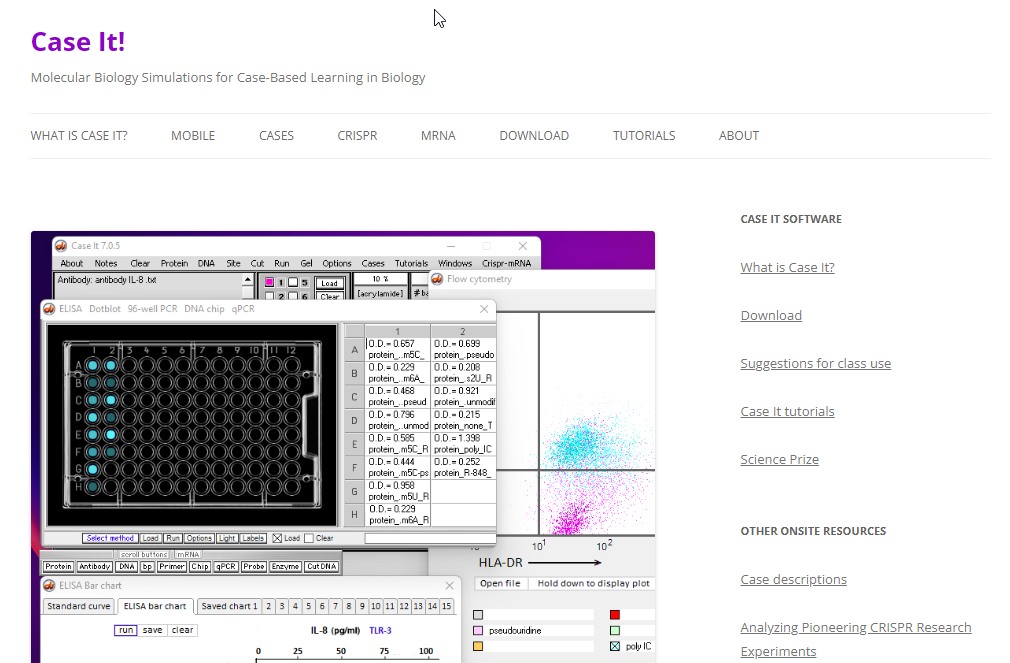Uncheck the Load checkbox in ELISA window
Screen dimensions: 1010x663
tap(277, 538)
